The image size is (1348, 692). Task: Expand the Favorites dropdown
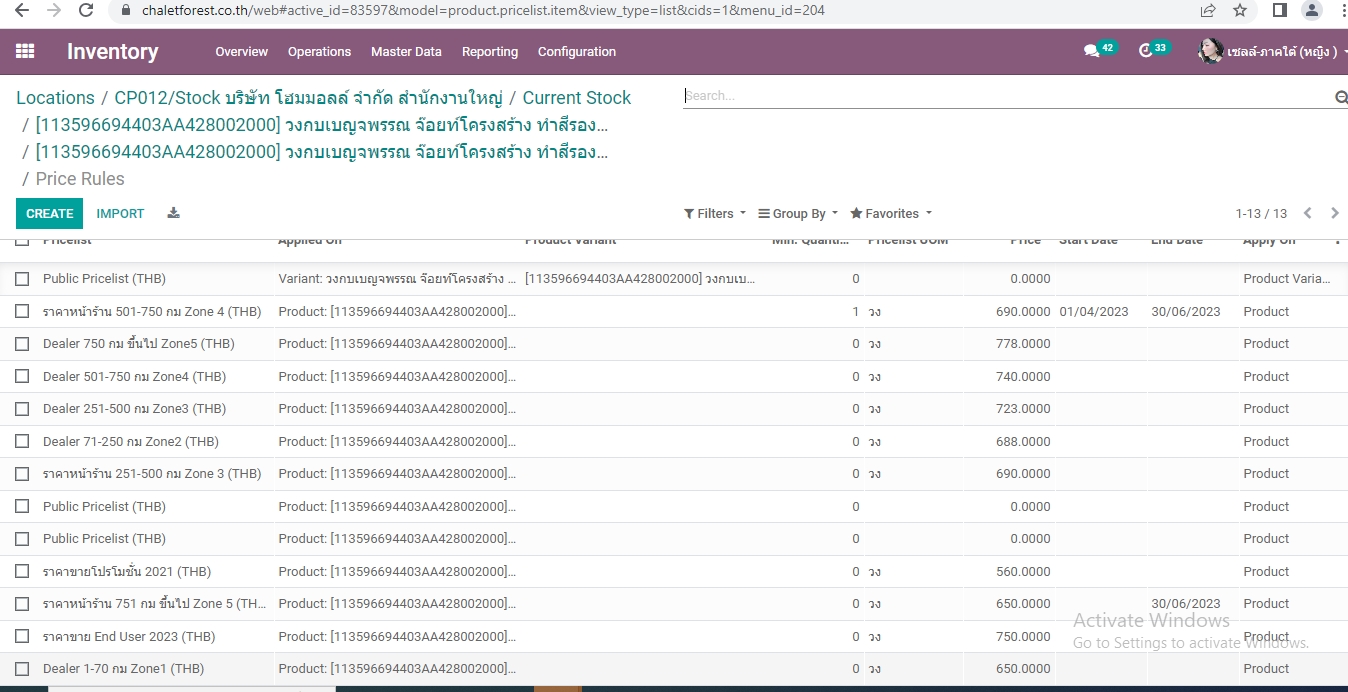(x=891, y=214)
